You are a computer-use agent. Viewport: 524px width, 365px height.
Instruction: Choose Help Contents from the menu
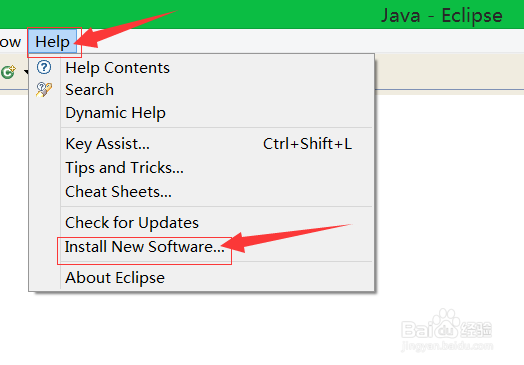(117, 68)
